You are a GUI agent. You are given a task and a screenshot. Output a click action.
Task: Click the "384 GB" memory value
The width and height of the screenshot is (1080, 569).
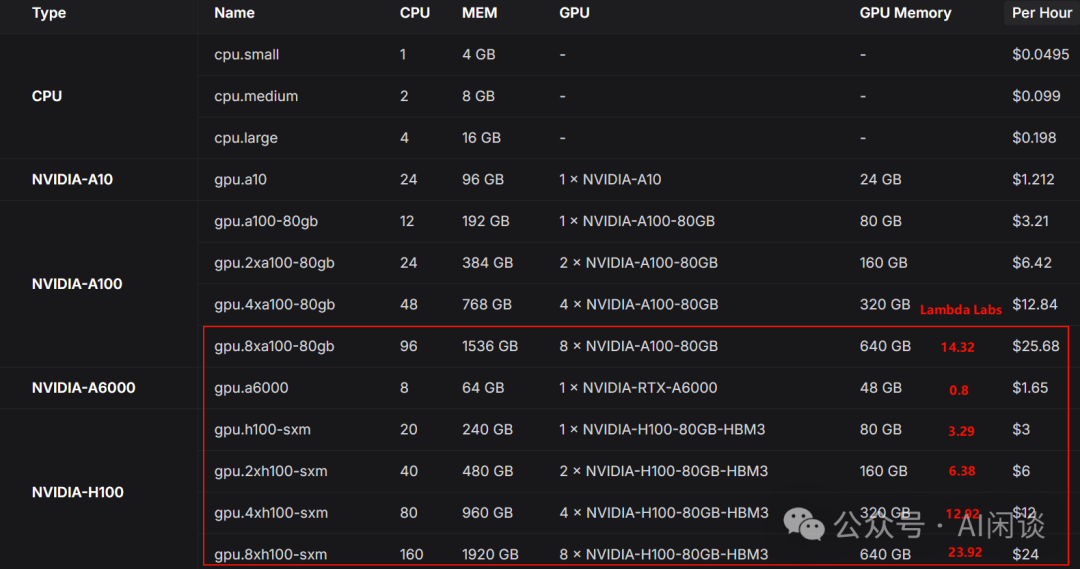coord(487,263)
